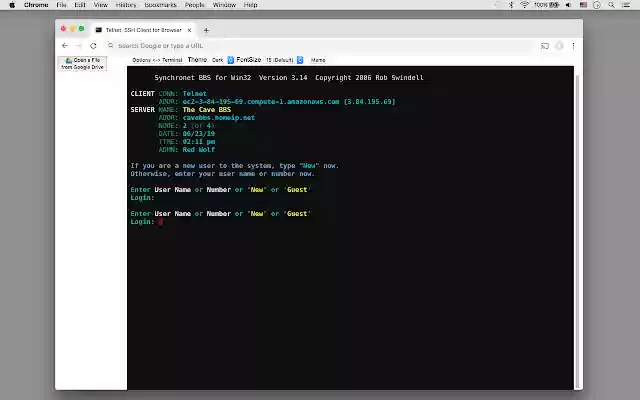Screen dimensions: 640x400
Task: Click the battery status indicator
Action: tap(547, 5)
